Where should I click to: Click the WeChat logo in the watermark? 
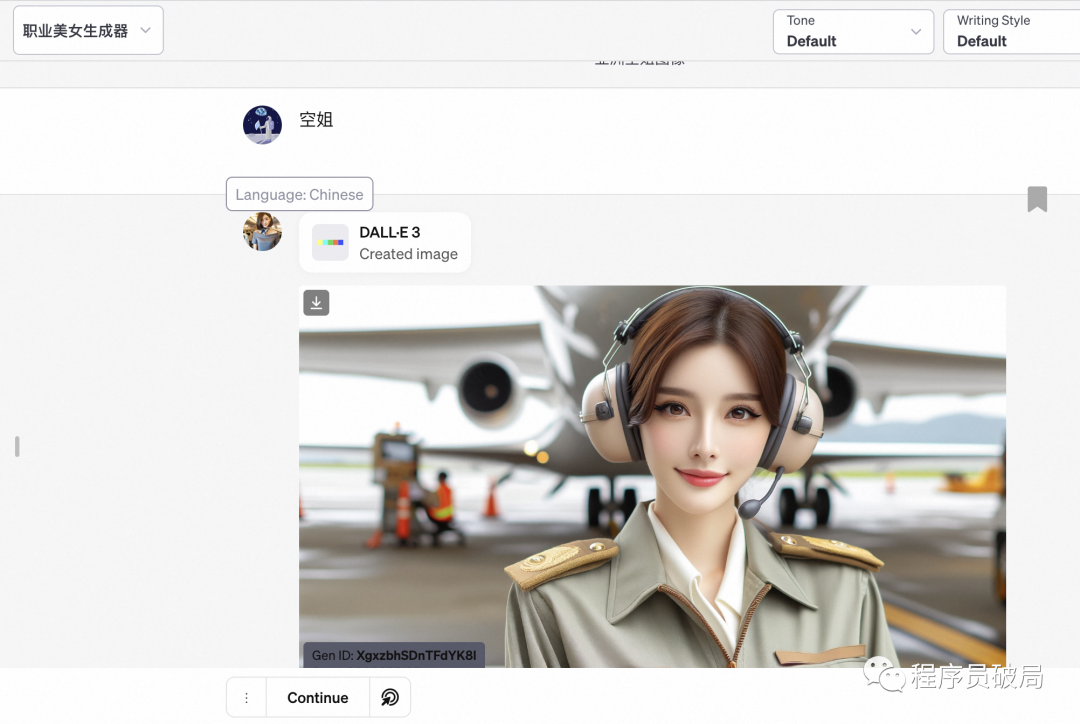tap(883, 674)
